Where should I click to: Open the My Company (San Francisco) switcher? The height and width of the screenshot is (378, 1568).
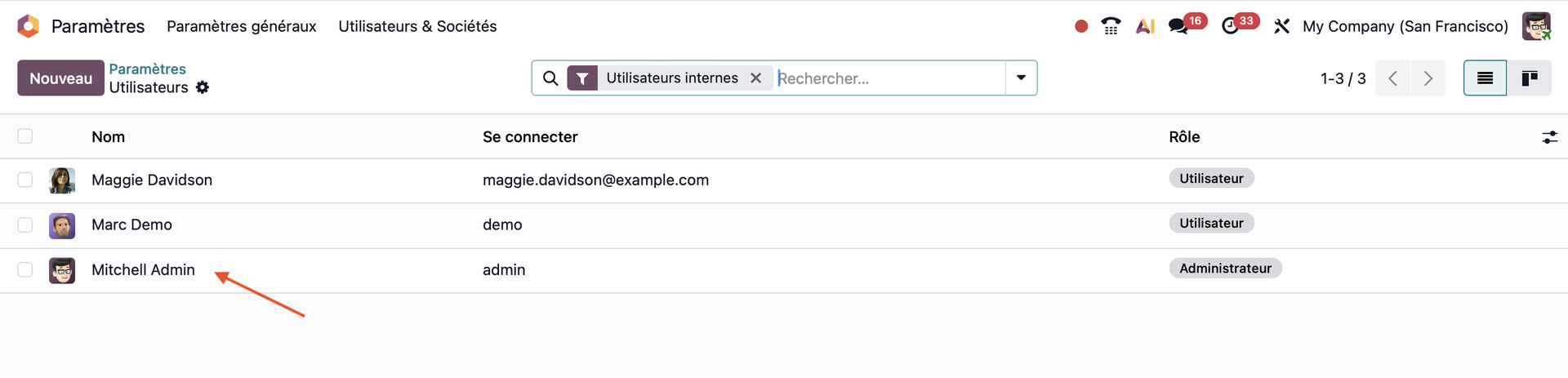click(1405, 26)
